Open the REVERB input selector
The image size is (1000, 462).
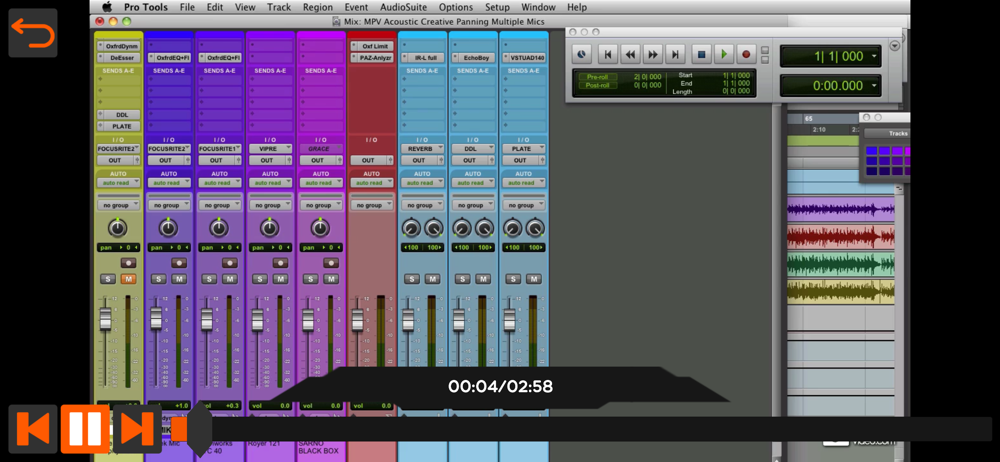point(422,149)
